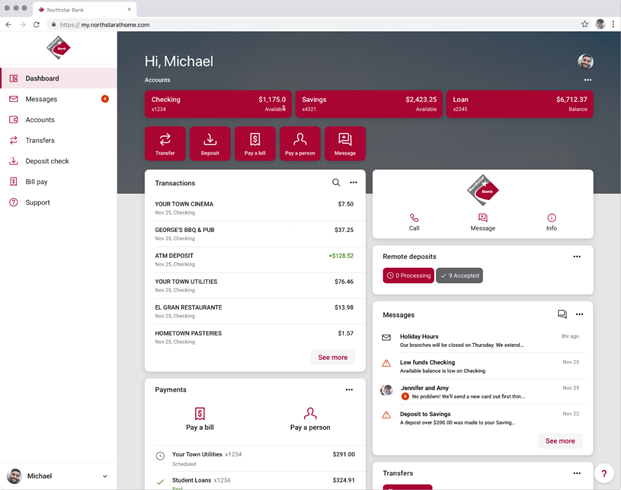
Task: Expand the Michael user menu chevron
Action: [105, 477]
